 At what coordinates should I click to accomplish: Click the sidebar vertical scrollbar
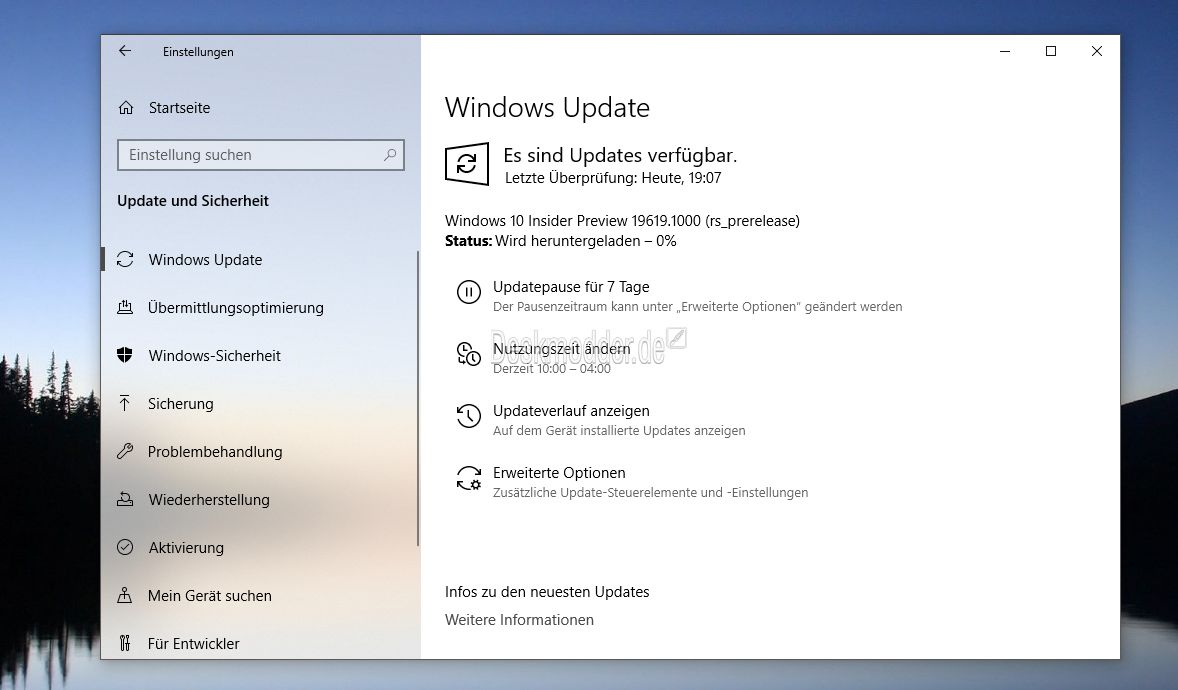[x=418, y=398]
